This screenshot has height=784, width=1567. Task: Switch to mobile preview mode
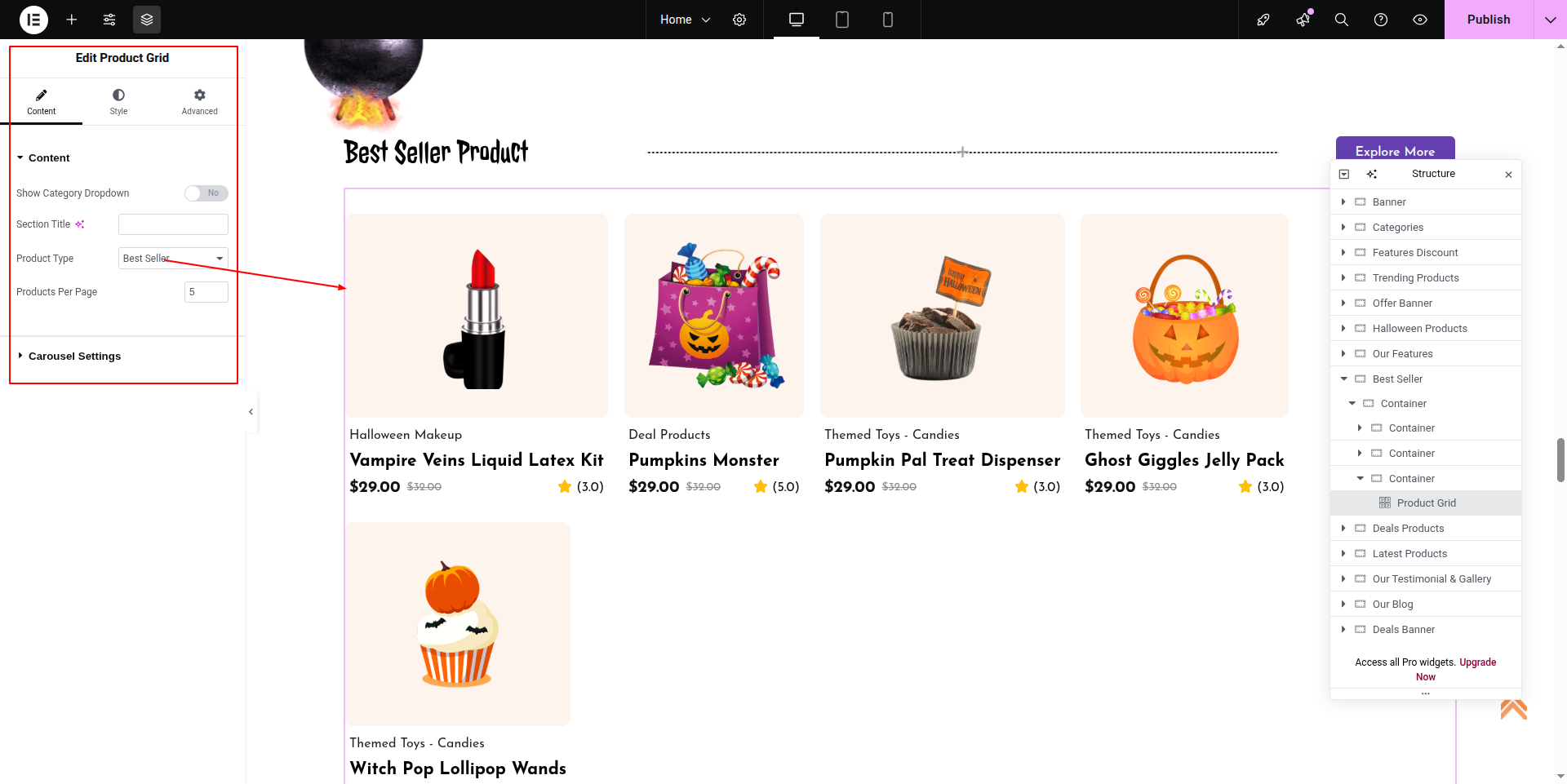pos(888,20)
